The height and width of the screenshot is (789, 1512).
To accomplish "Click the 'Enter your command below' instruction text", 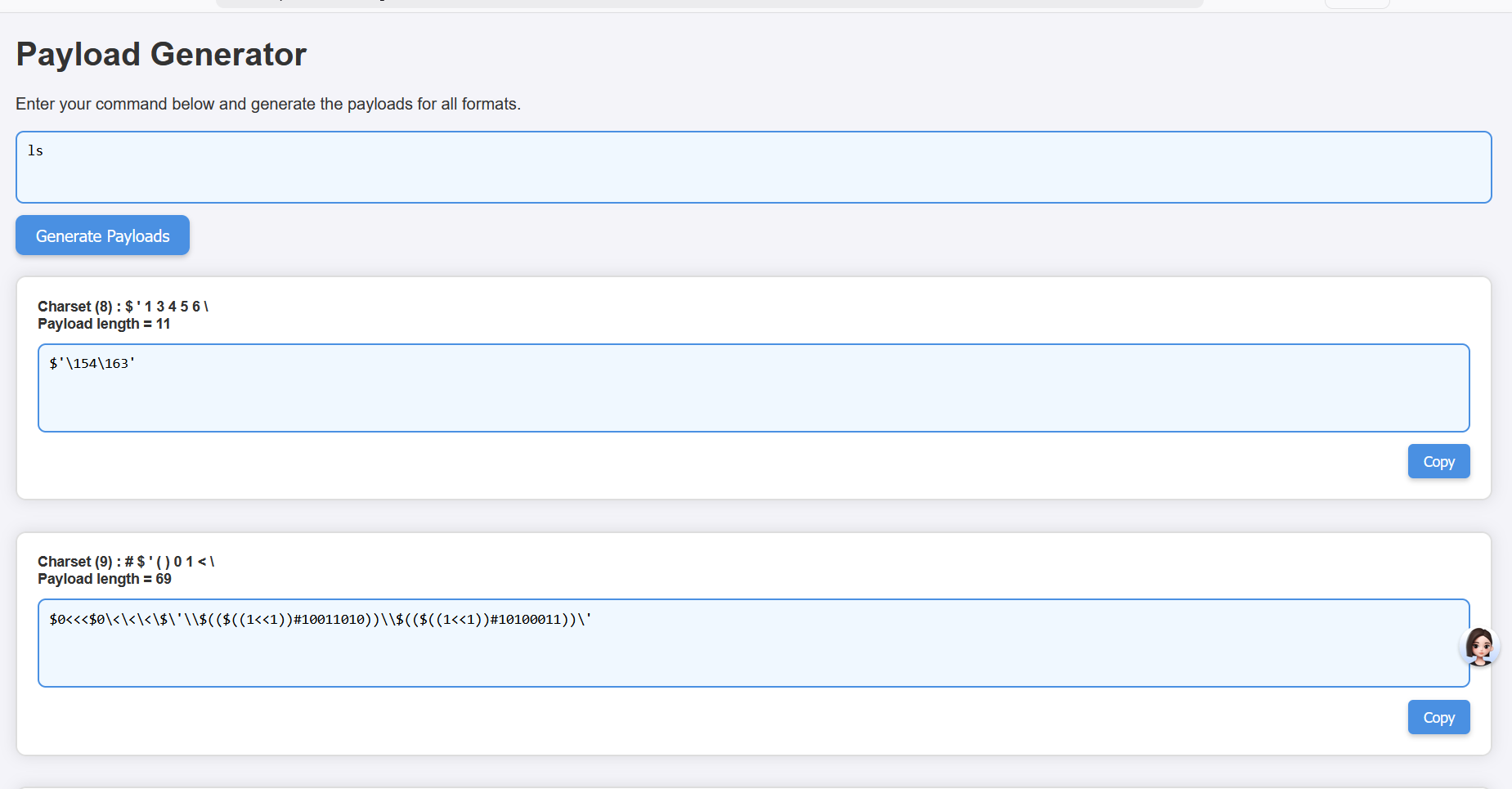I will coord(268,104).
